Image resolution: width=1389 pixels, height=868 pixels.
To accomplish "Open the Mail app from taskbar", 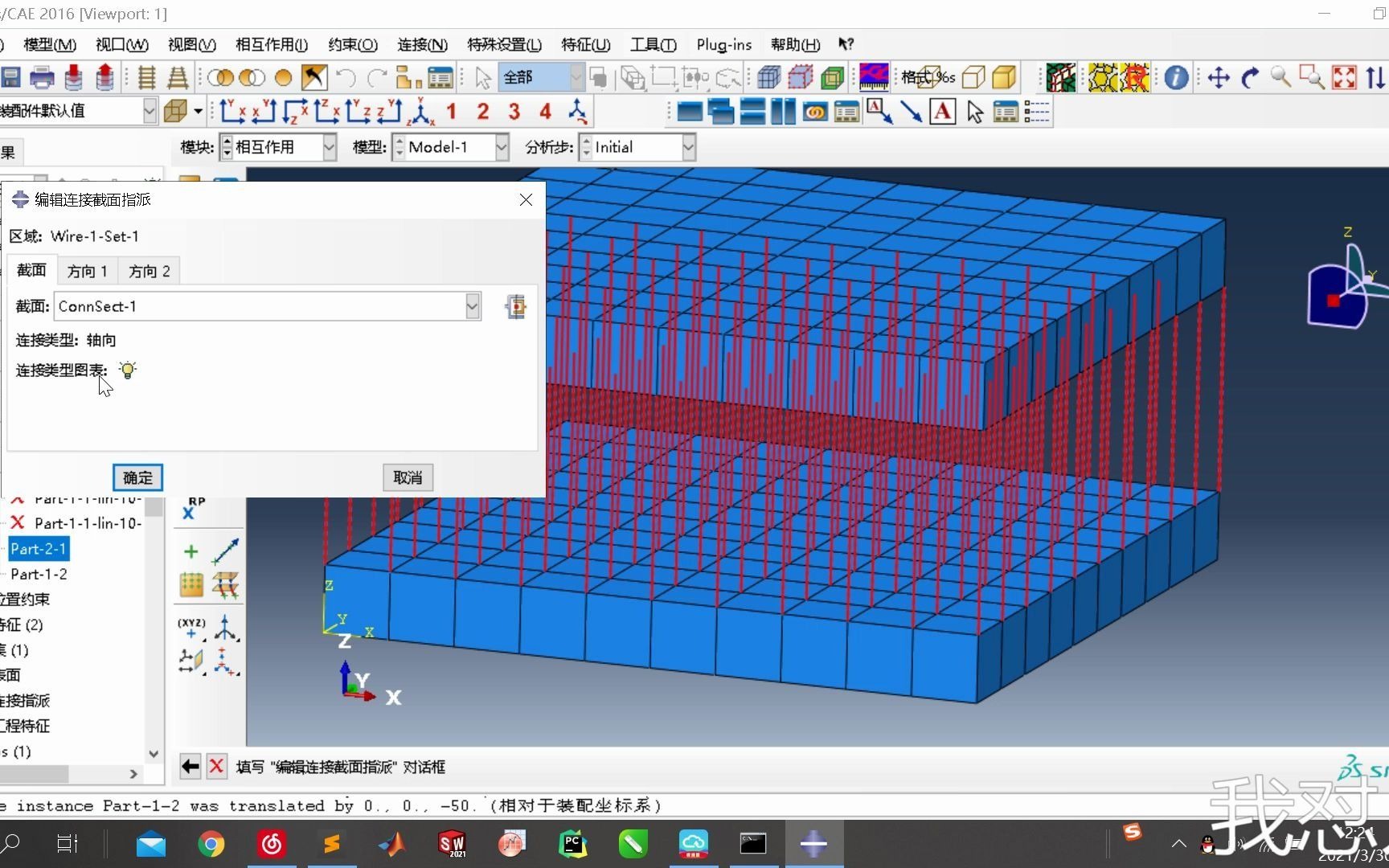I will 150,844.
